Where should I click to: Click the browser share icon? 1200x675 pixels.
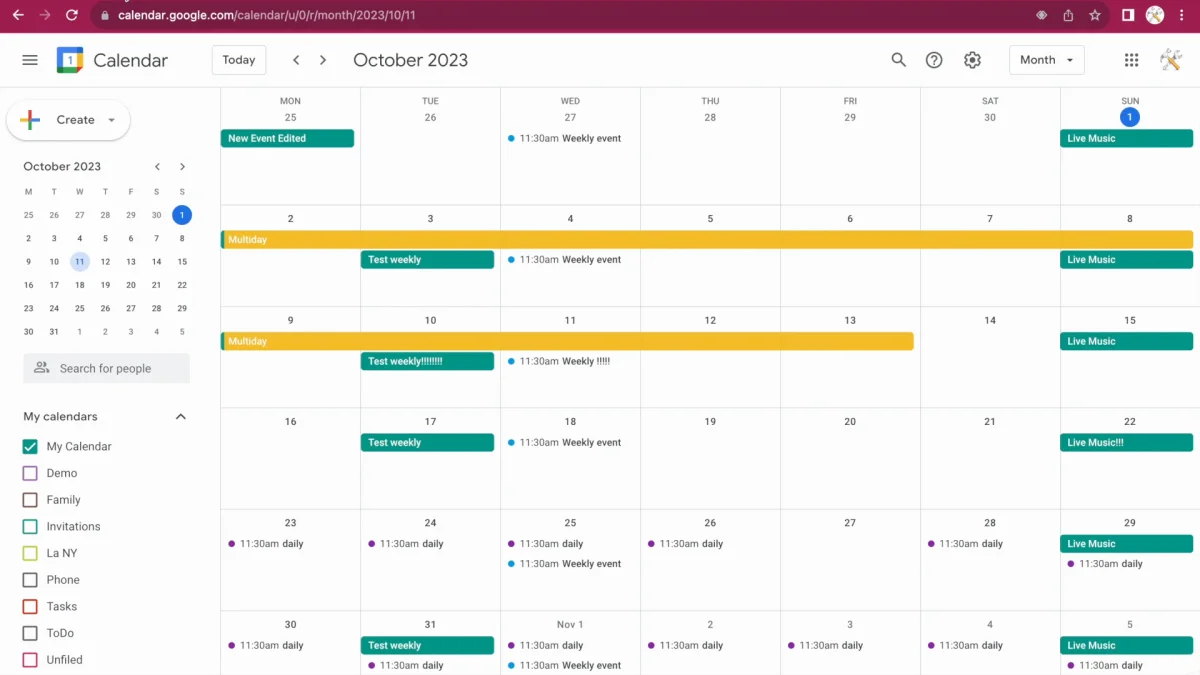tap(1068, 15)
